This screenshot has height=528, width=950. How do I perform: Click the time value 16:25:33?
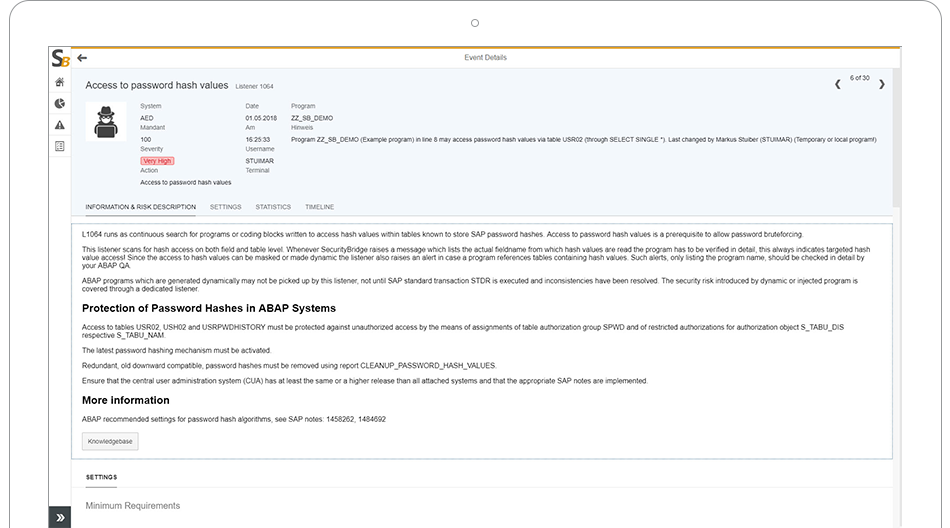click(x=257, y=139)
